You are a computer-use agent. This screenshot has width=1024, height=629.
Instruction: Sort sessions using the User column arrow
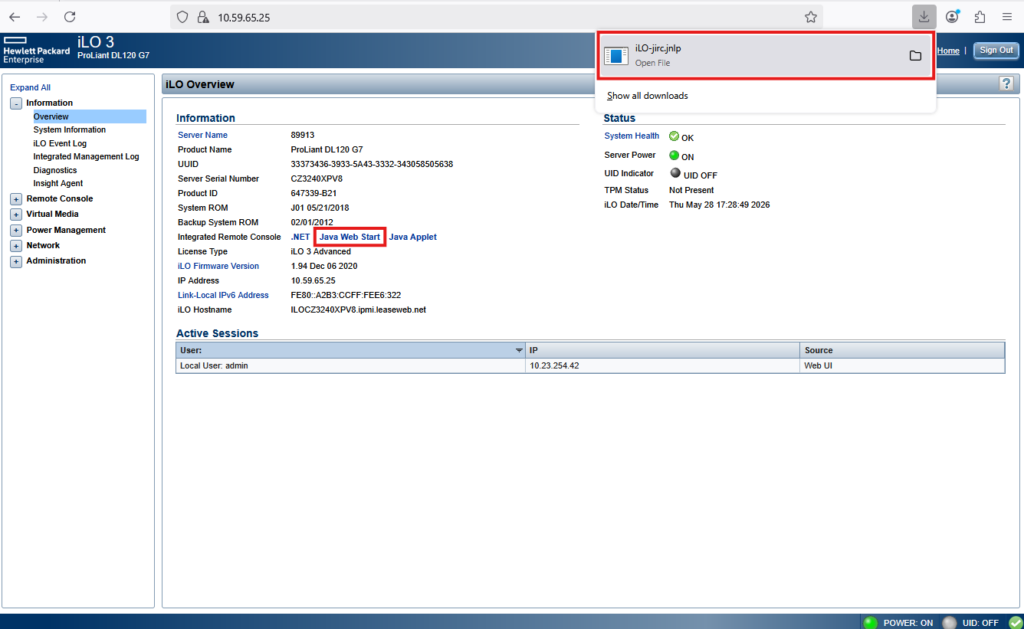(x=519, y=350)
